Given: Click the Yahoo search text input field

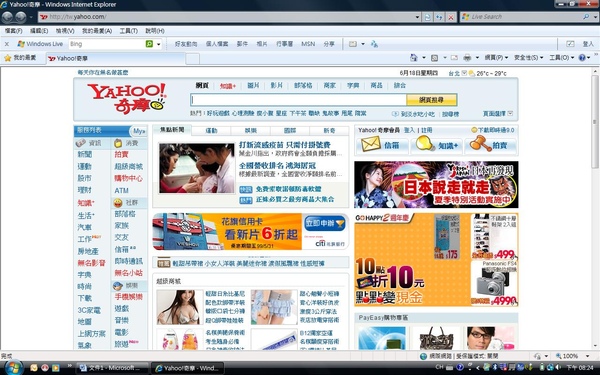Looking at the screenshot, I should click(x=298, y=100).
